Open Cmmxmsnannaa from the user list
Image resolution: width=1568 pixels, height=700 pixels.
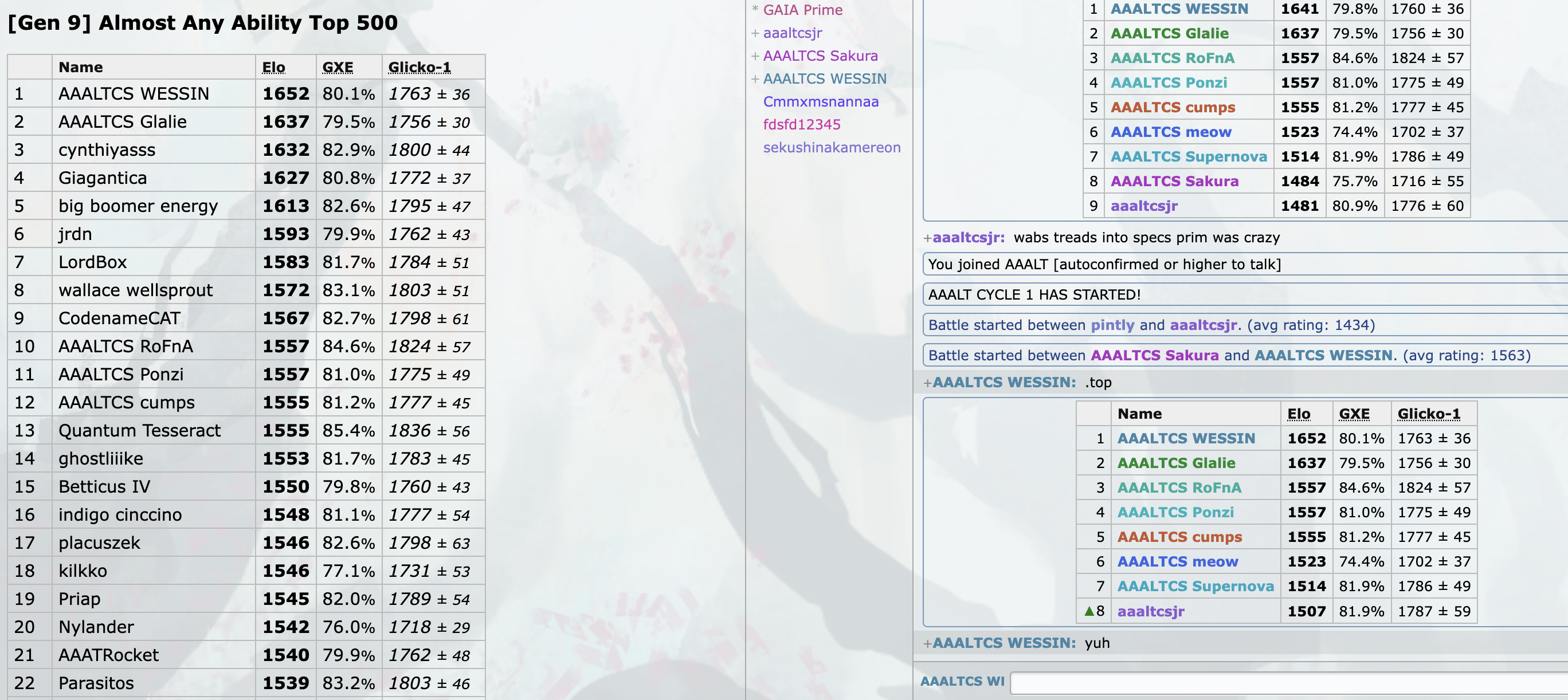pos(821,101)
